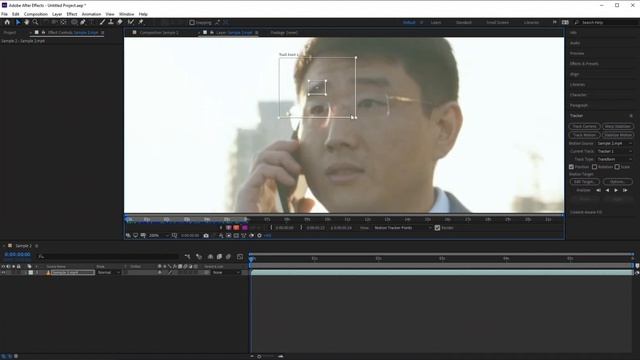This screenshot has width=640, height=360.
Task: Analyze one frame backward
Action: coord(598,190)
